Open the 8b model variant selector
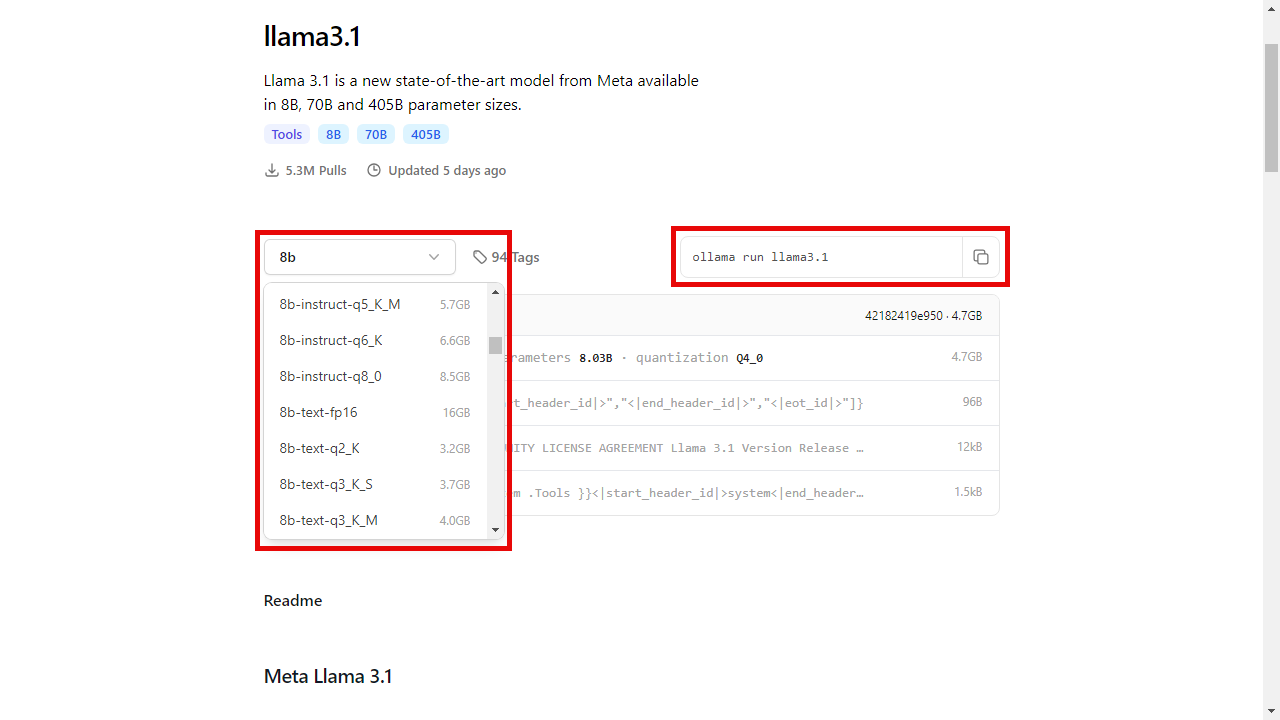 click(x=359, y=257)
